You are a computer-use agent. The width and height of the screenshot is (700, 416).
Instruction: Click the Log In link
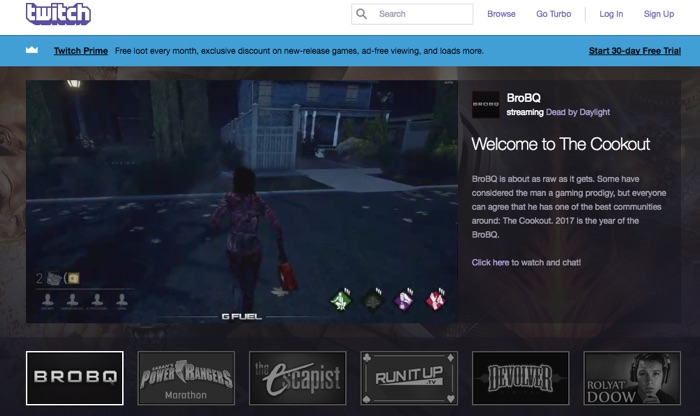(611, 14)
